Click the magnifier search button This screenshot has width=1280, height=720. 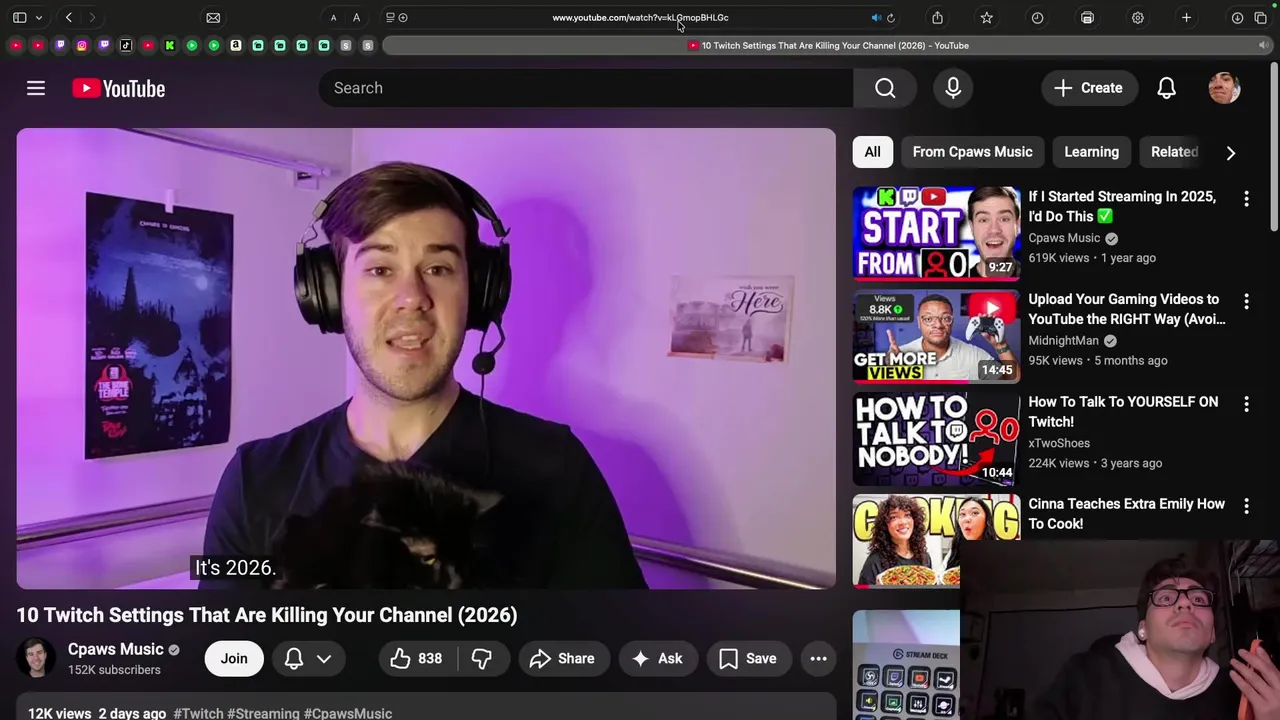pyautogui.click(x=885, y=88)
